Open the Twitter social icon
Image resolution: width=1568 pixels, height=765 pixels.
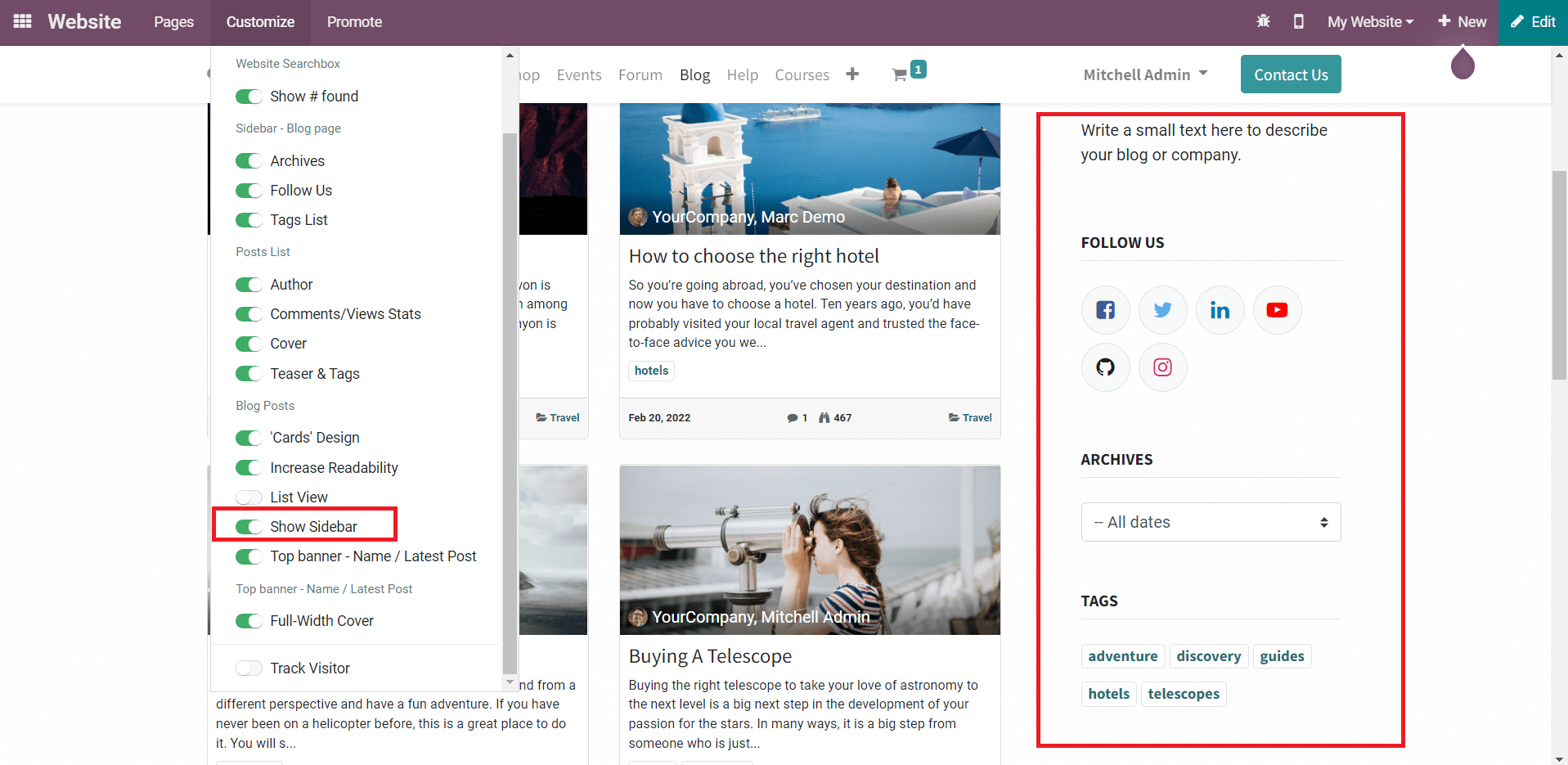click(1163, 310)
